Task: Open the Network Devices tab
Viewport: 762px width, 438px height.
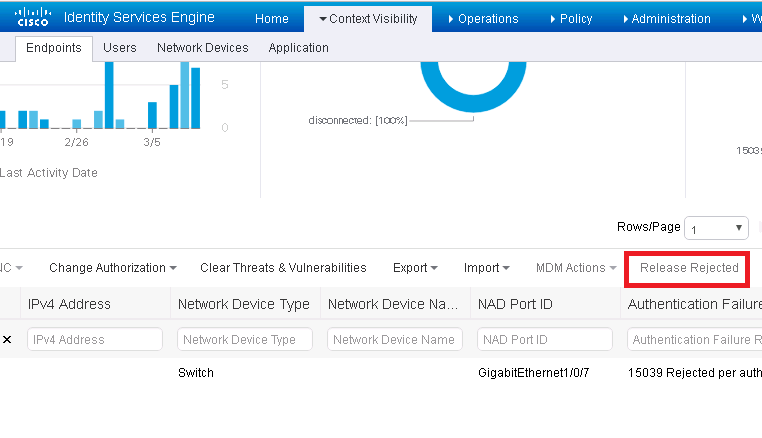Action: (203, 48)
